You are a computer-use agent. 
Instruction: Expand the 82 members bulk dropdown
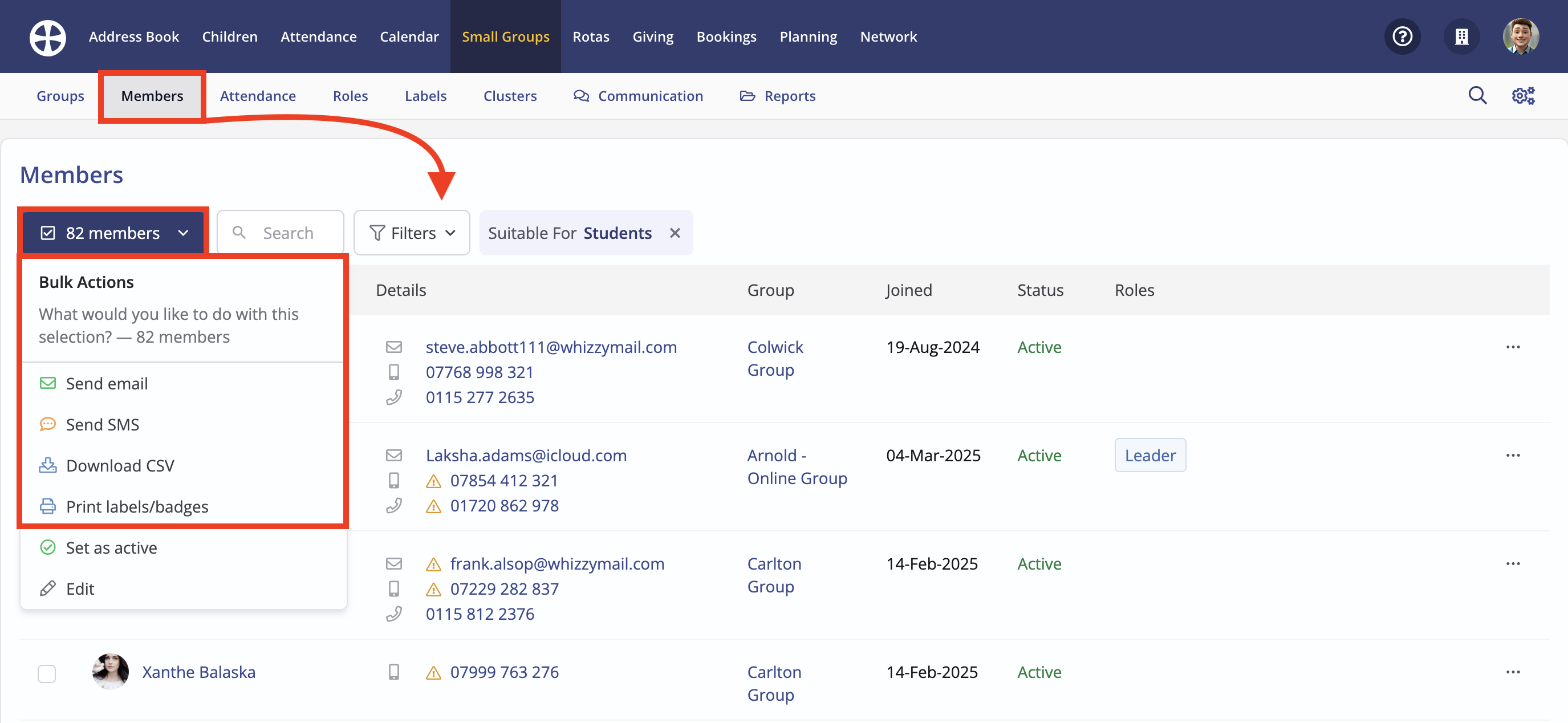(x=114, y=233)
